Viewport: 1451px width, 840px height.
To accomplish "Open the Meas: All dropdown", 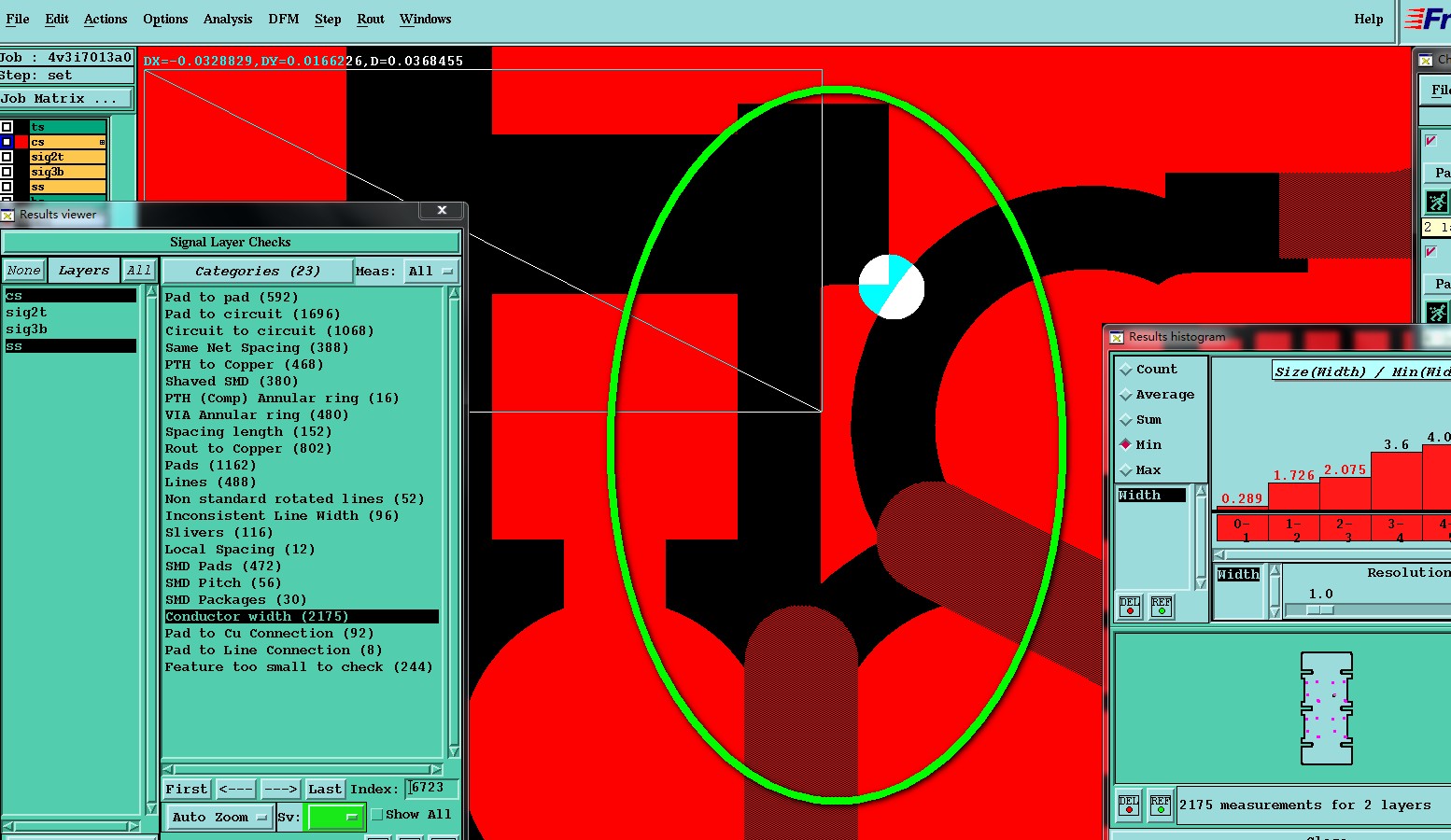I will 430,272.
